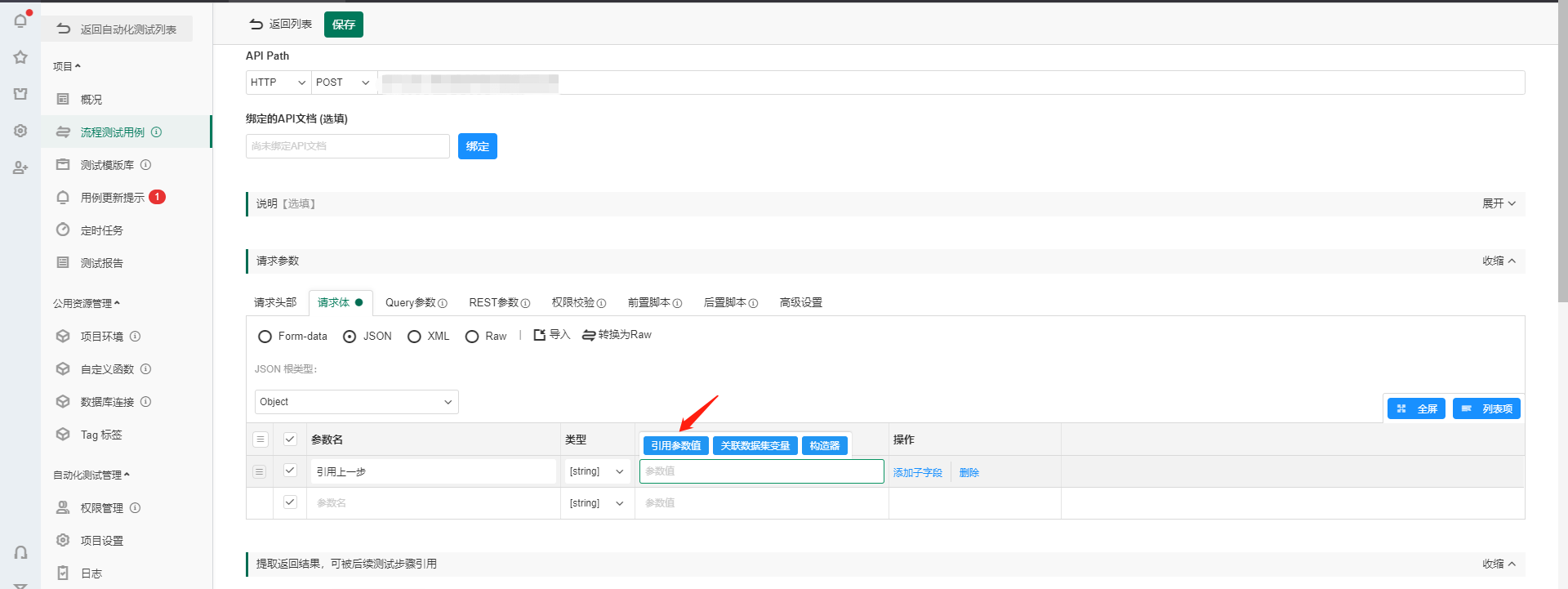The height and width of the screenshot is (589, 1568).
Task: Click info icon next to 流程测试用例
Action: [x=156, y=132]
